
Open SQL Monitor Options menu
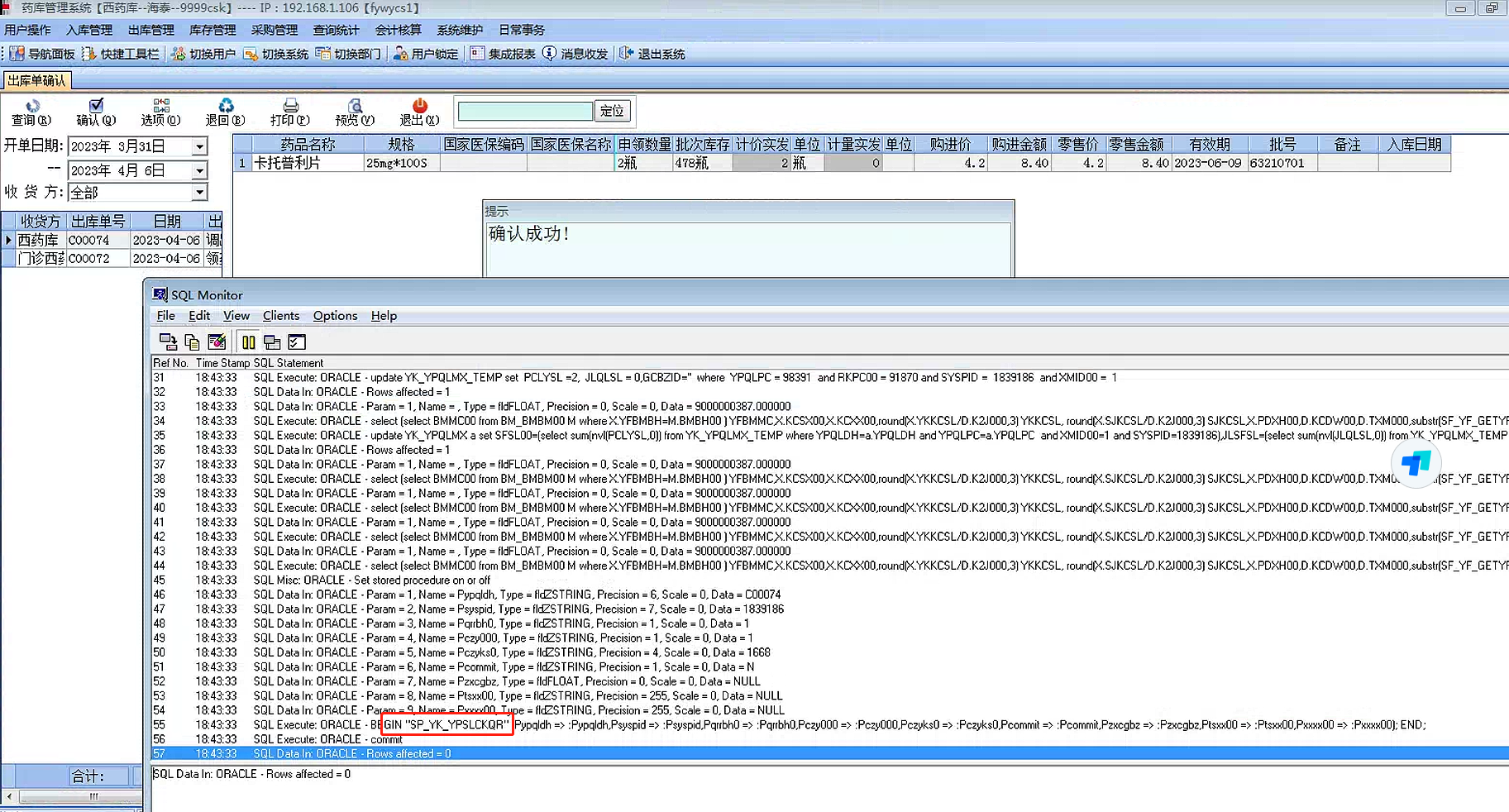click(335, 316)
